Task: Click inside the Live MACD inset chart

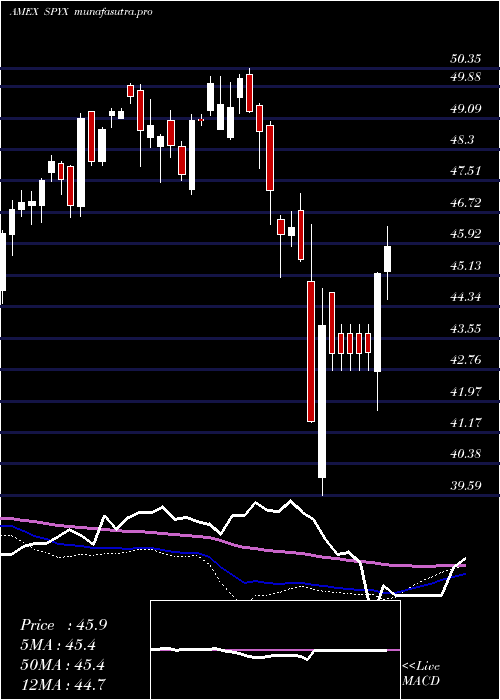Action: tap(275, 650)
